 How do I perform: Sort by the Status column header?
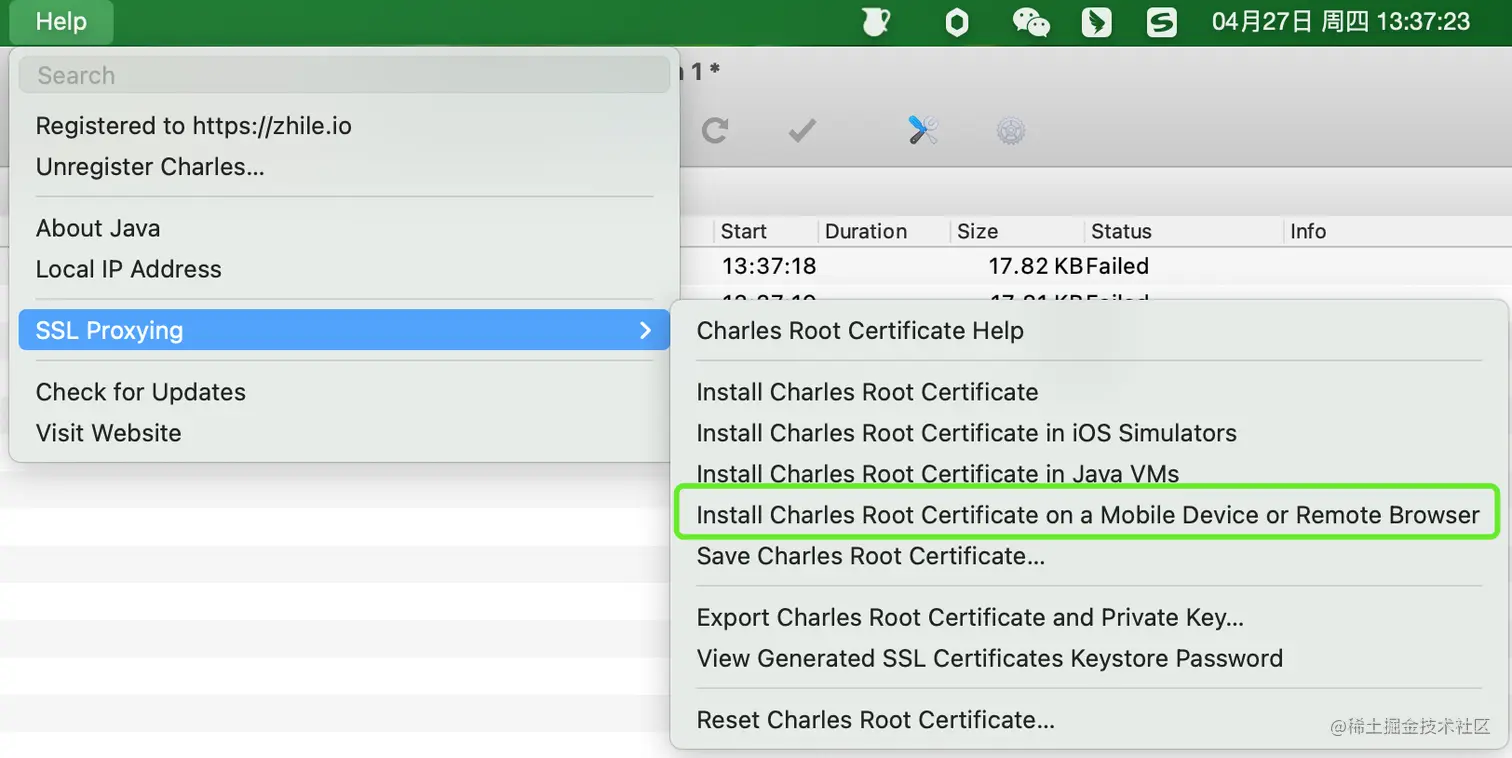tap(1184, 231)
